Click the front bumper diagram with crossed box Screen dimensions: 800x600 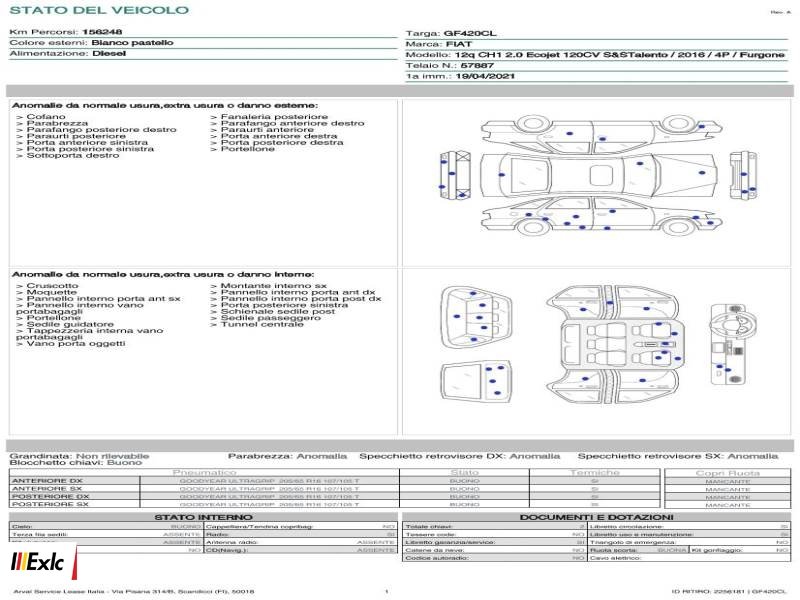click(x=455, y=174)
